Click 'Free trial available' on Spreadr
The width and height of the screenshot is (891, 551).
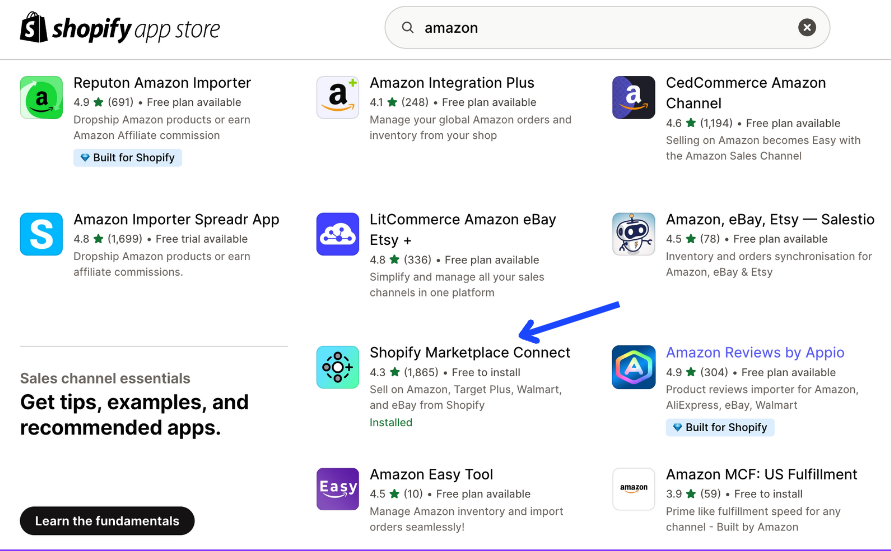[202, 239]
